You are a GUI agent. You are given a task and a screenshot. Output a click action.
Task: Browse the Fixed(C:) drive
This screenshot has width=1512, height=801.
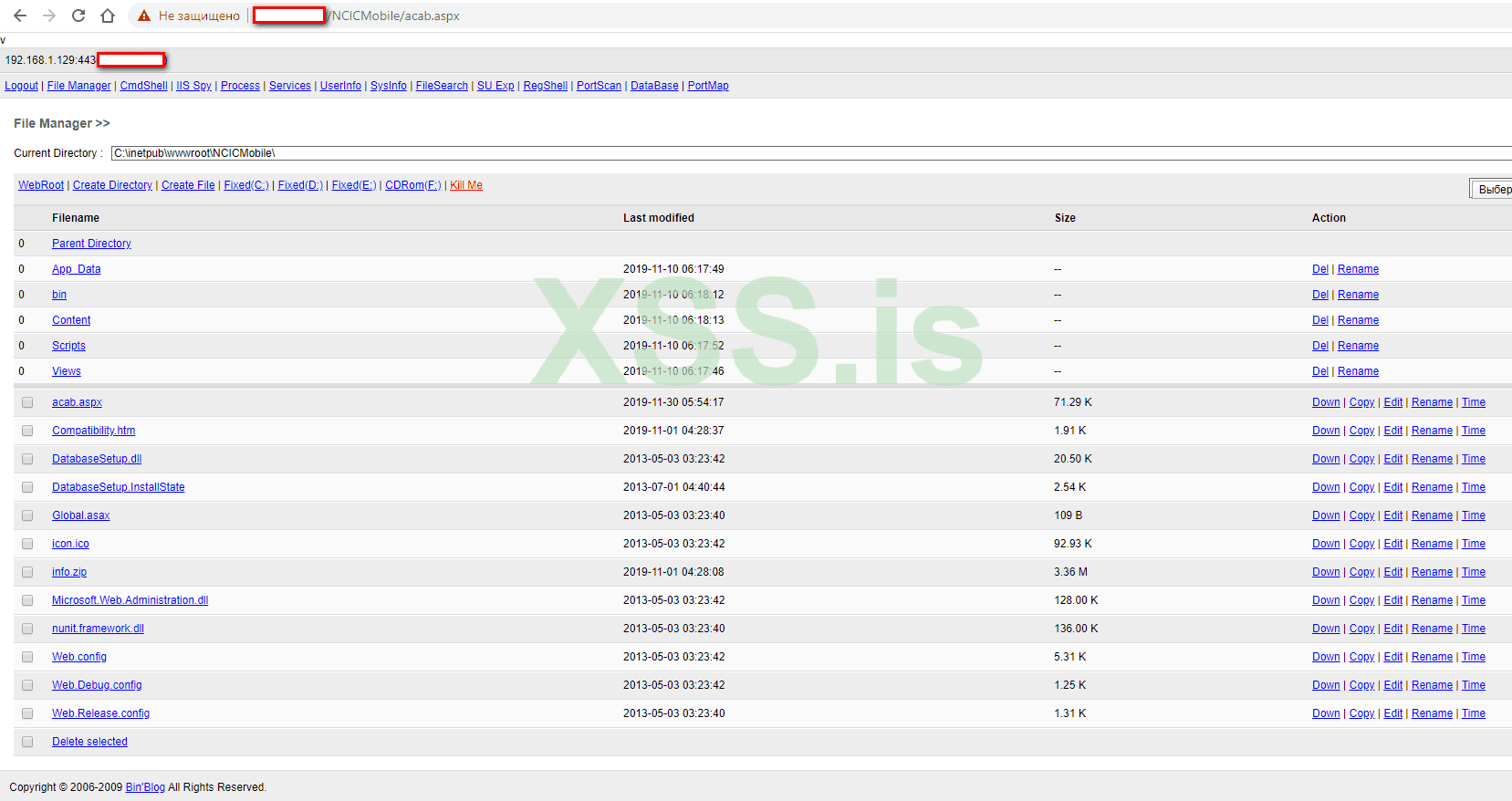tap(246, 185)
